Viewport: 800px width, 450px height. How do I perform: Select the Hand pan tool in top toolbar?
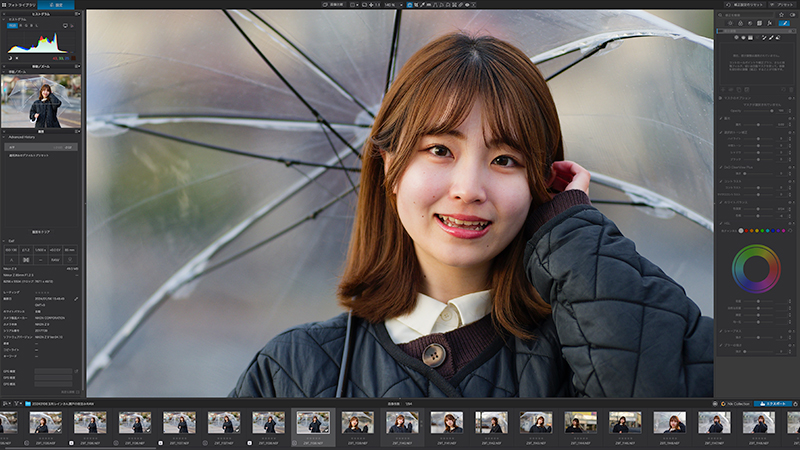410,5
